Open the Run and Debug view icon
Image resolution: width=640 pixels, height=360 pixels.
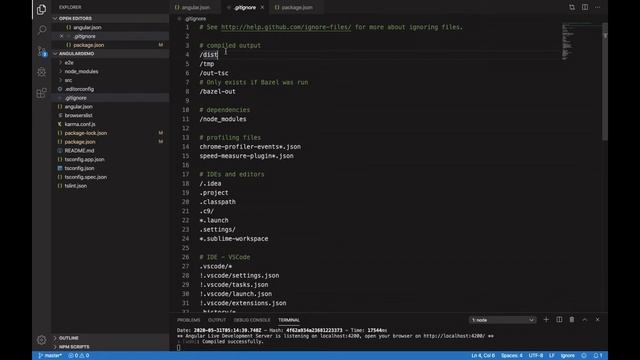point(41,72)
